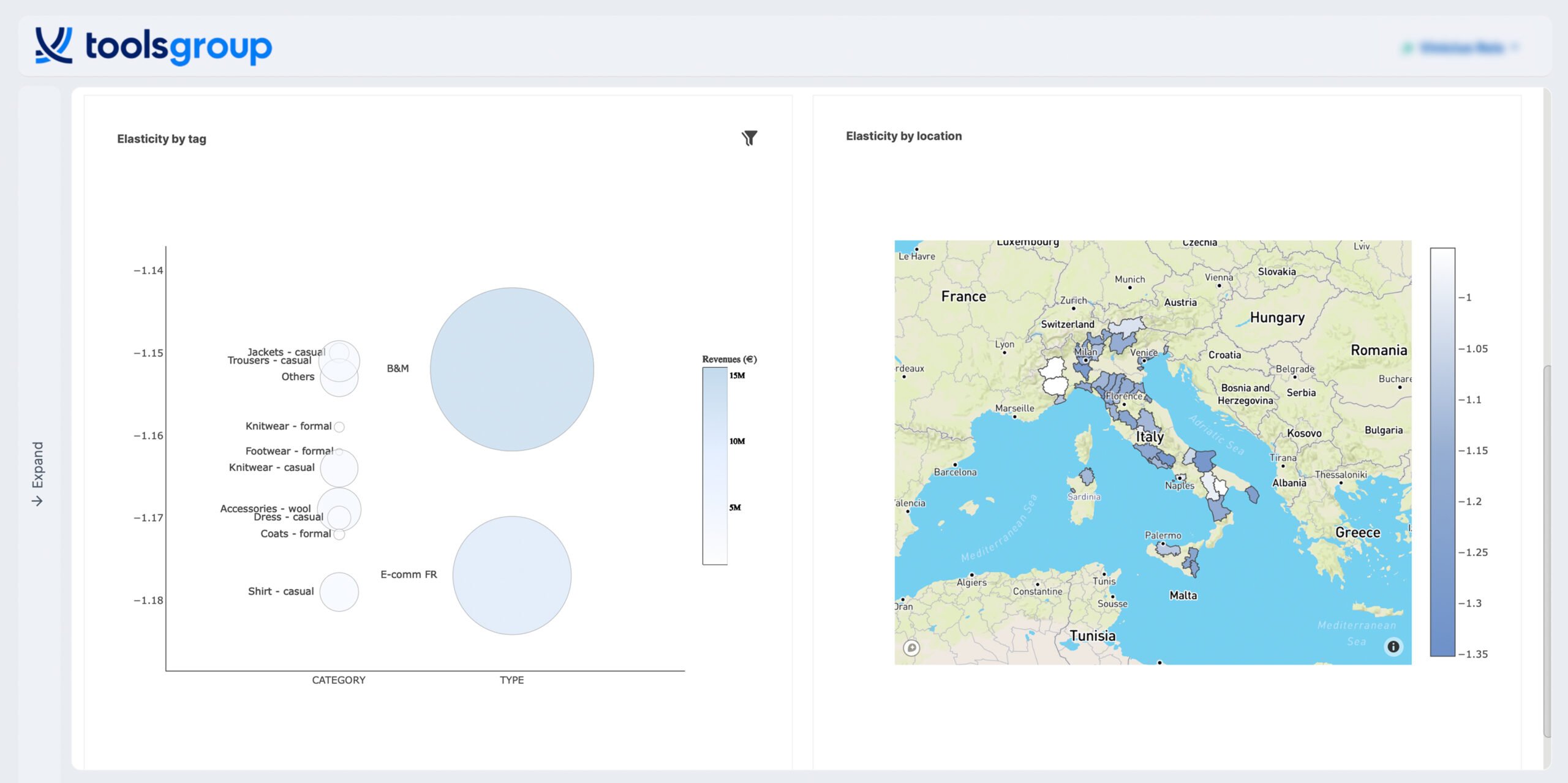Click the Palermo label on map
Screen dimensions: 1568x783
pyautogui.click(x=1163, y=535)
